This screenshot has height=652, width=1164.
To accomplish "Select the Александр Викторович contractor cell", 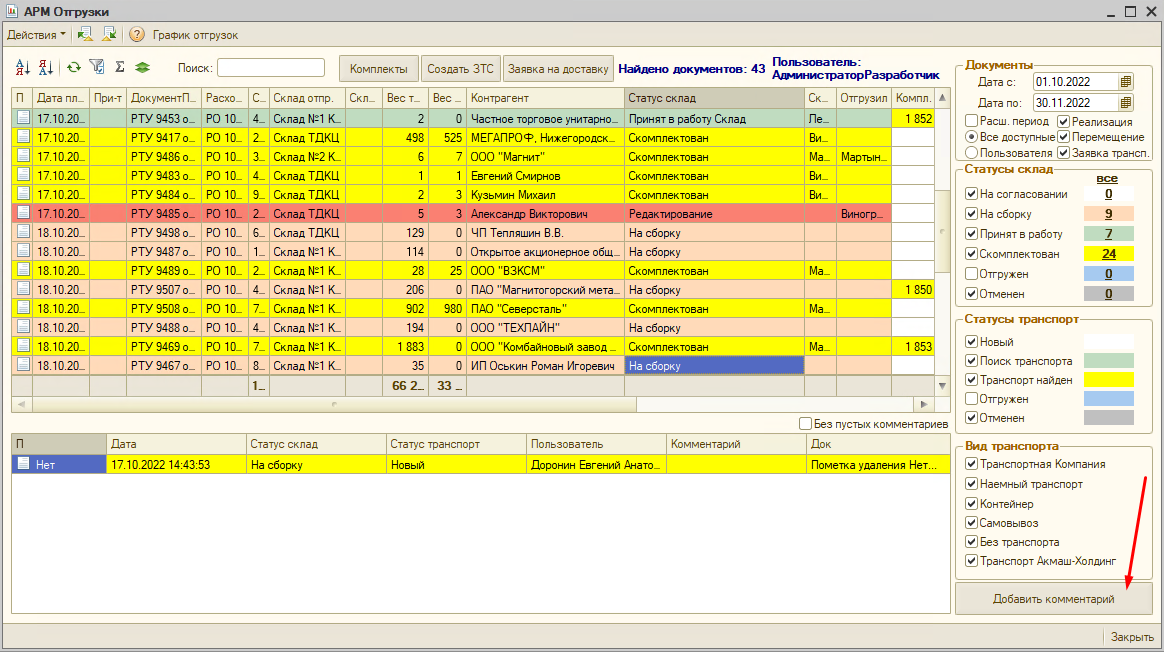I will (x=545, y=214).
